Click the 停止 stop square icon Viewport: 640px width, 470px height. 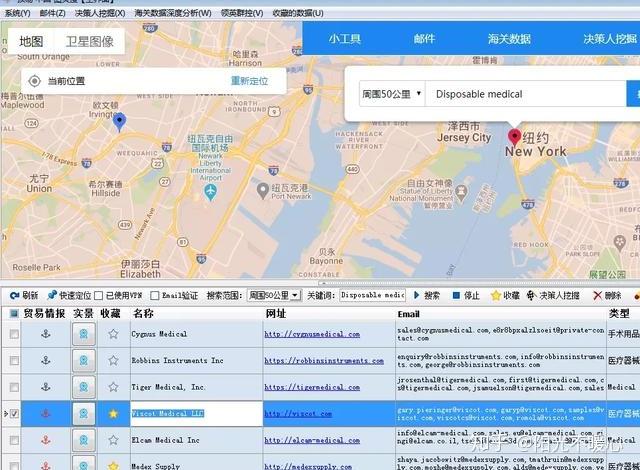click(x=456, y=295)
